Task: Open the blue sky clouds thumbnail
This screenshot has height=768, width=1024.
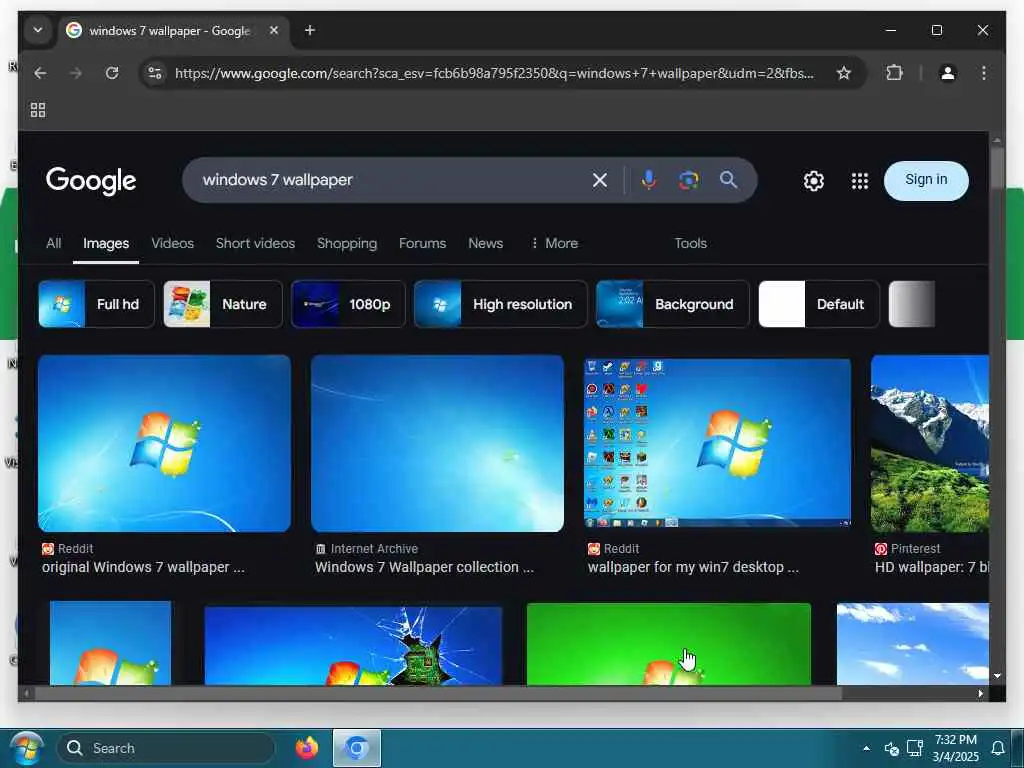Action: (912, 644)
